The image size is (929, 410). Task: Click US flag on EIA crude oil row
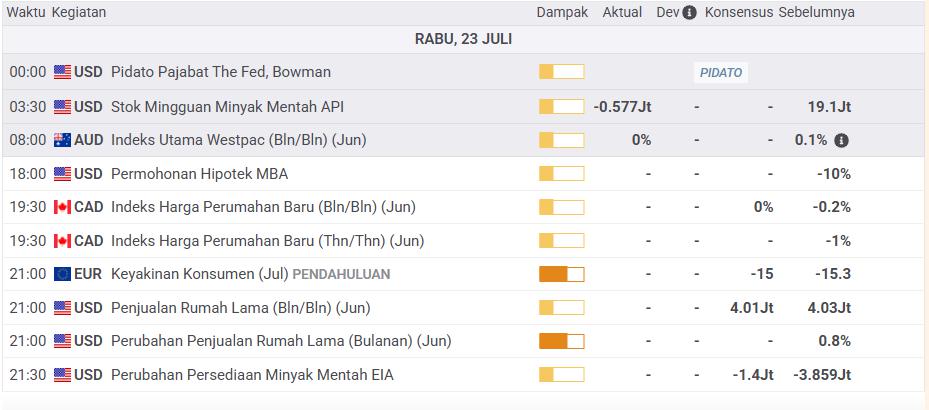pyautogui.click(x=62, y=374)
